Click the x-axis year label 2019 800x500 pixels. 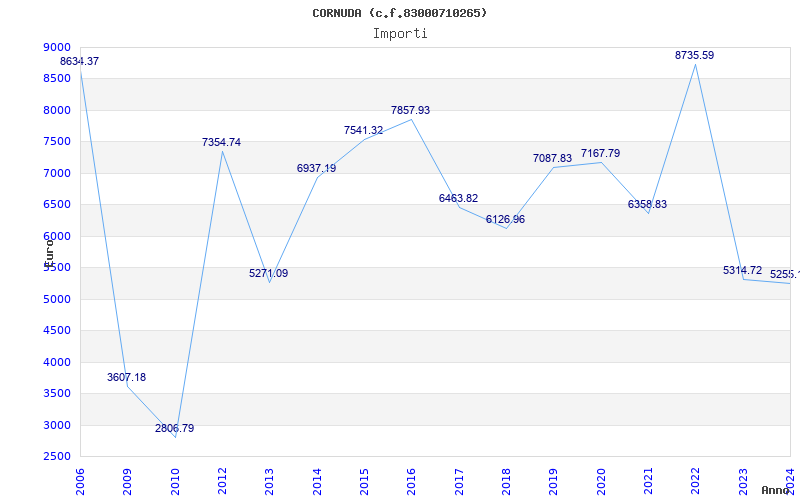click(x=554, y=482)
